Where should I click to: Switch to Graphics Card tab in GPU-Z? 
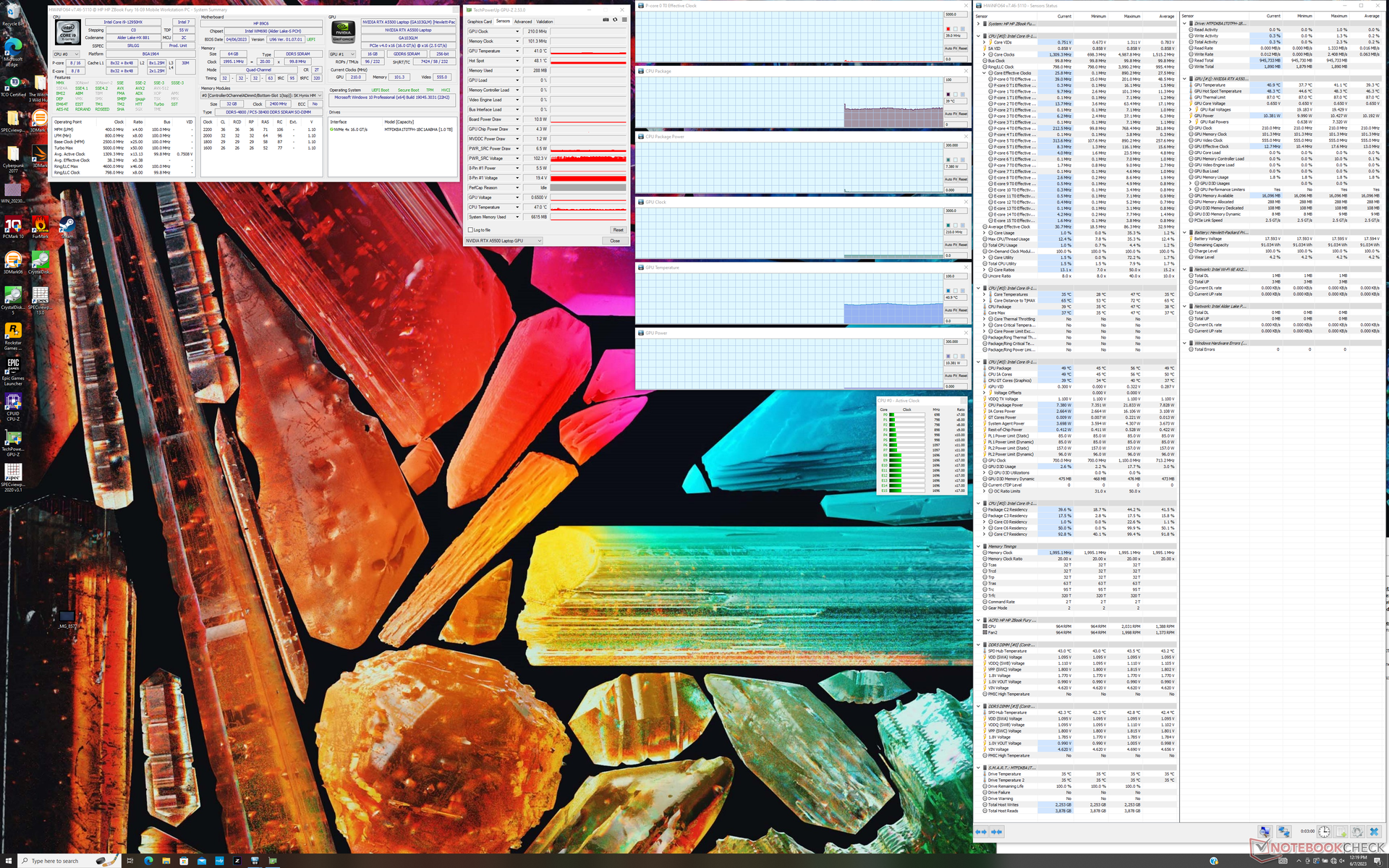(480, 22)
